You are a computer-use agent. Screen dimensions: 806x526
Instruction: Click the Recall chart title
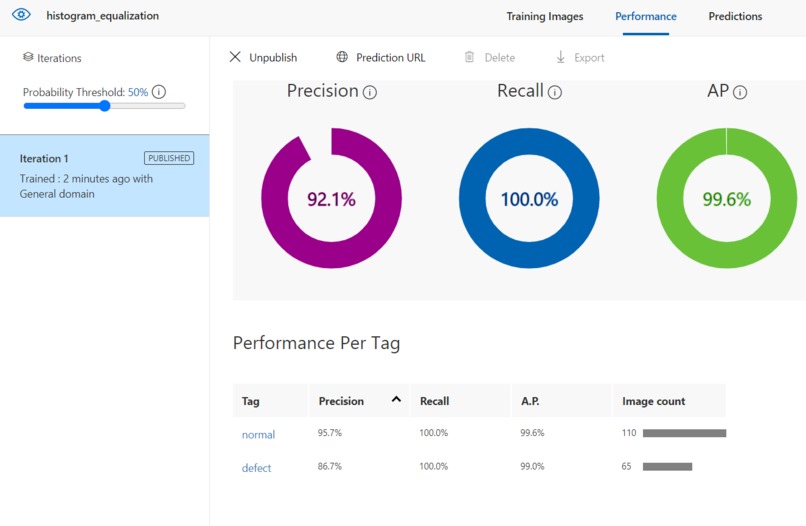click(520, 90)
